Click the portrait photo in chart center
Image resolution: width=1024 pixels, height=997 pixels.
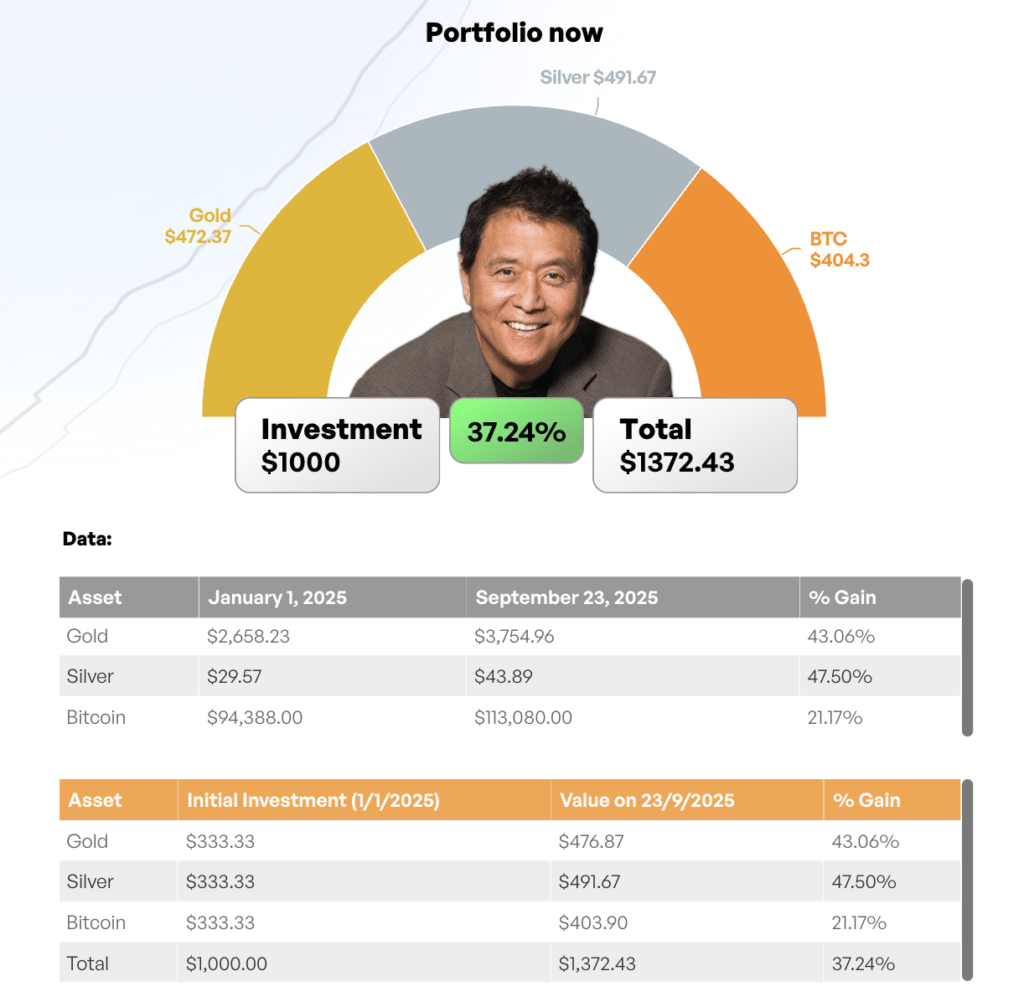pos(514,290)
